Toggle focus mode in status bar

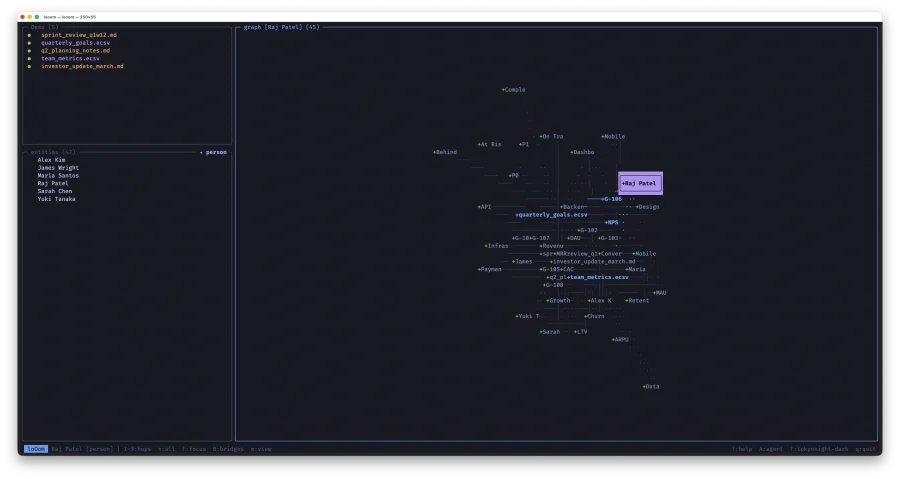[194, 449]
